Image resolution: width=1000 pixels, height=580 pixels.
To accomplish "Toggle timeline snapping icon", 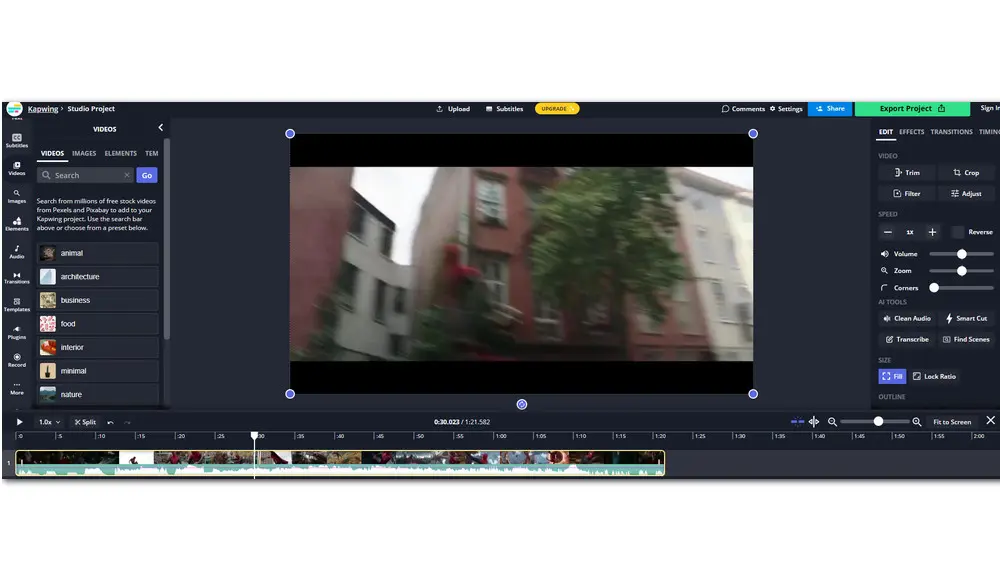I will (797, 422).
